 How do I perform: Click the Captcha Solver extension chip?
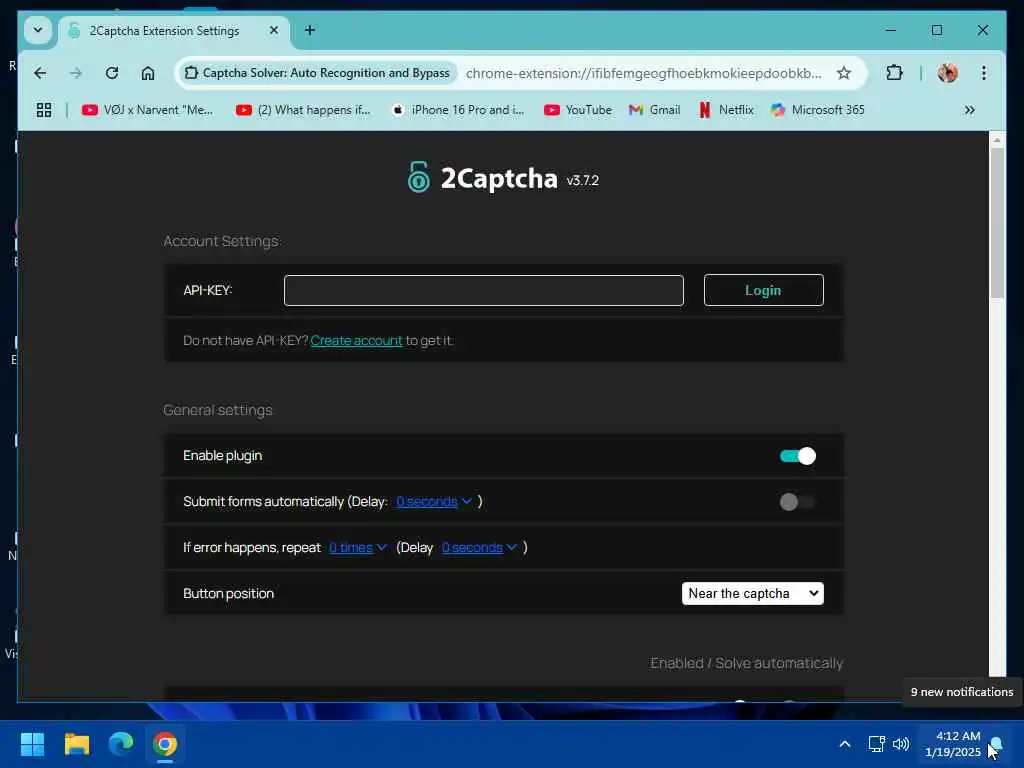pos(317,73)
